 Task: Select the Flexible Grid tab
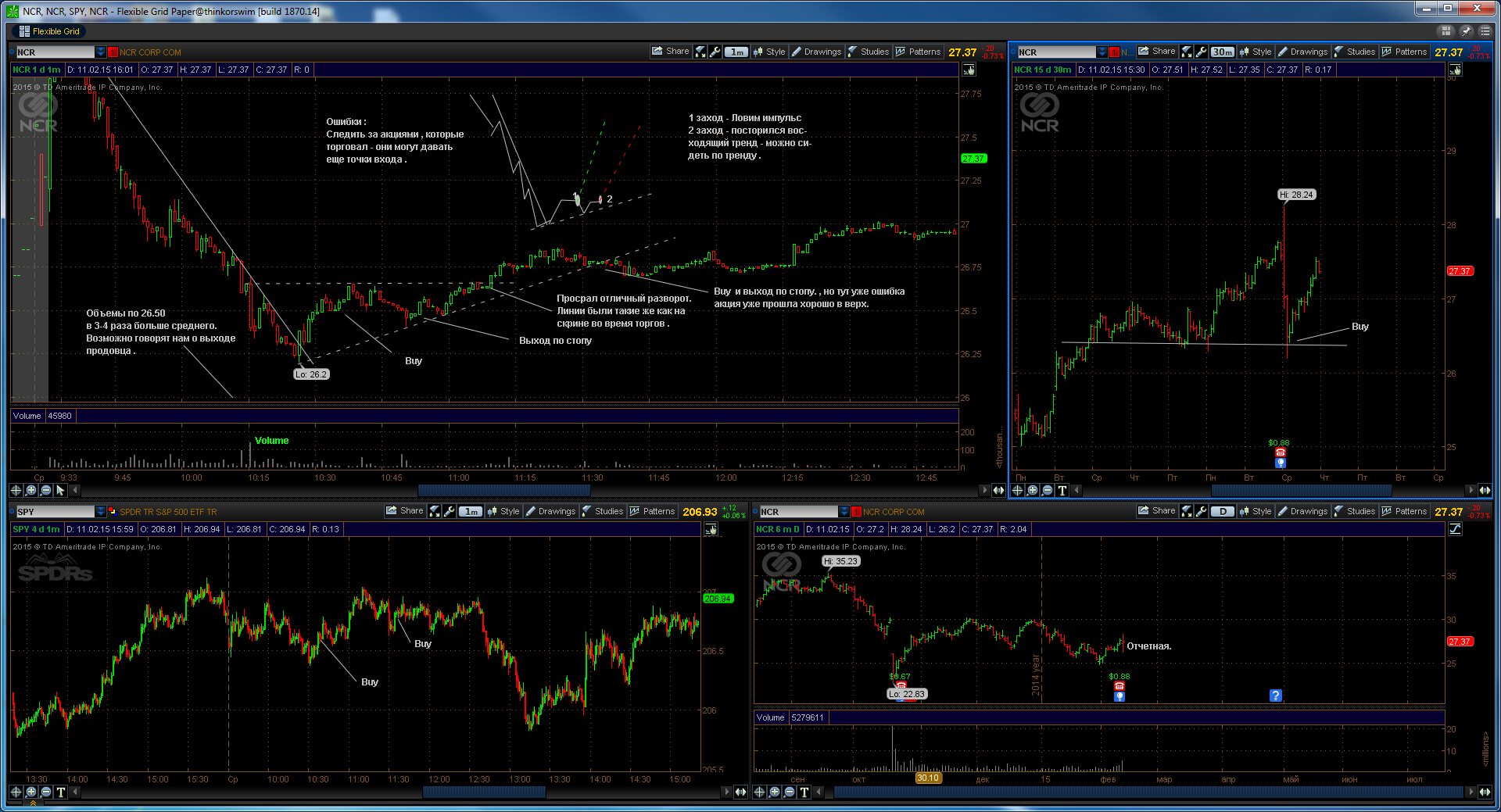[49, 31]
